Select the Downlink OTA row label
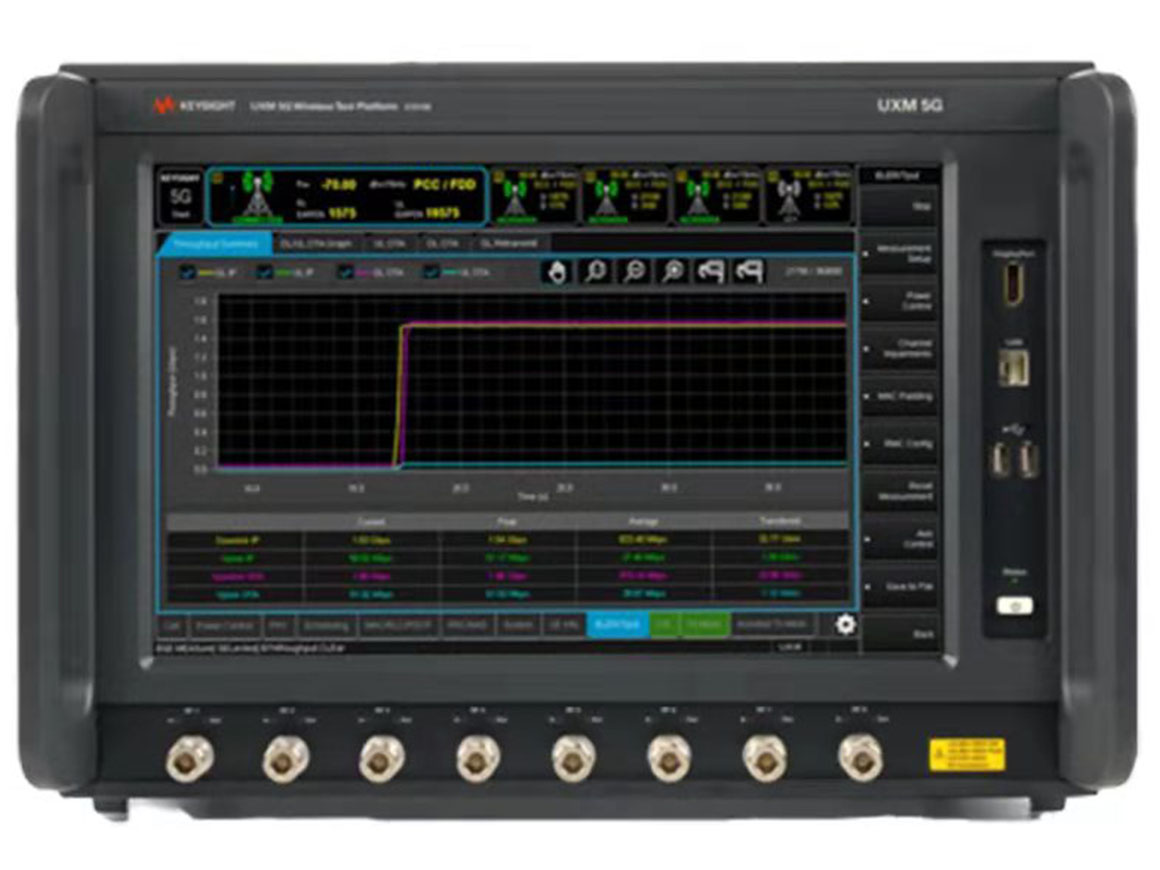1160x870 pixels. tap(236, 576)
